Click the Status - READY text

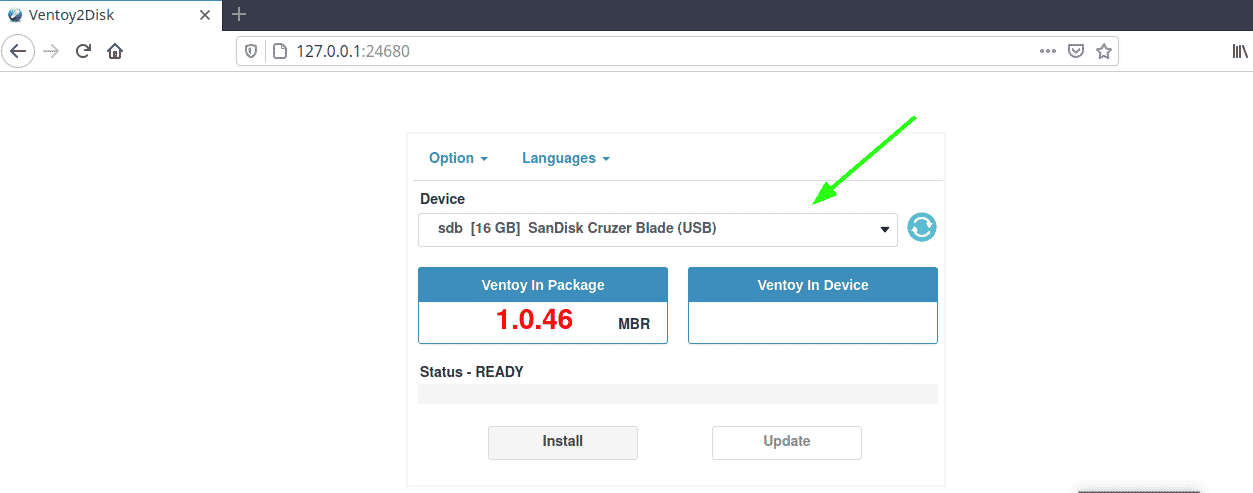click(x=472, y=372)
